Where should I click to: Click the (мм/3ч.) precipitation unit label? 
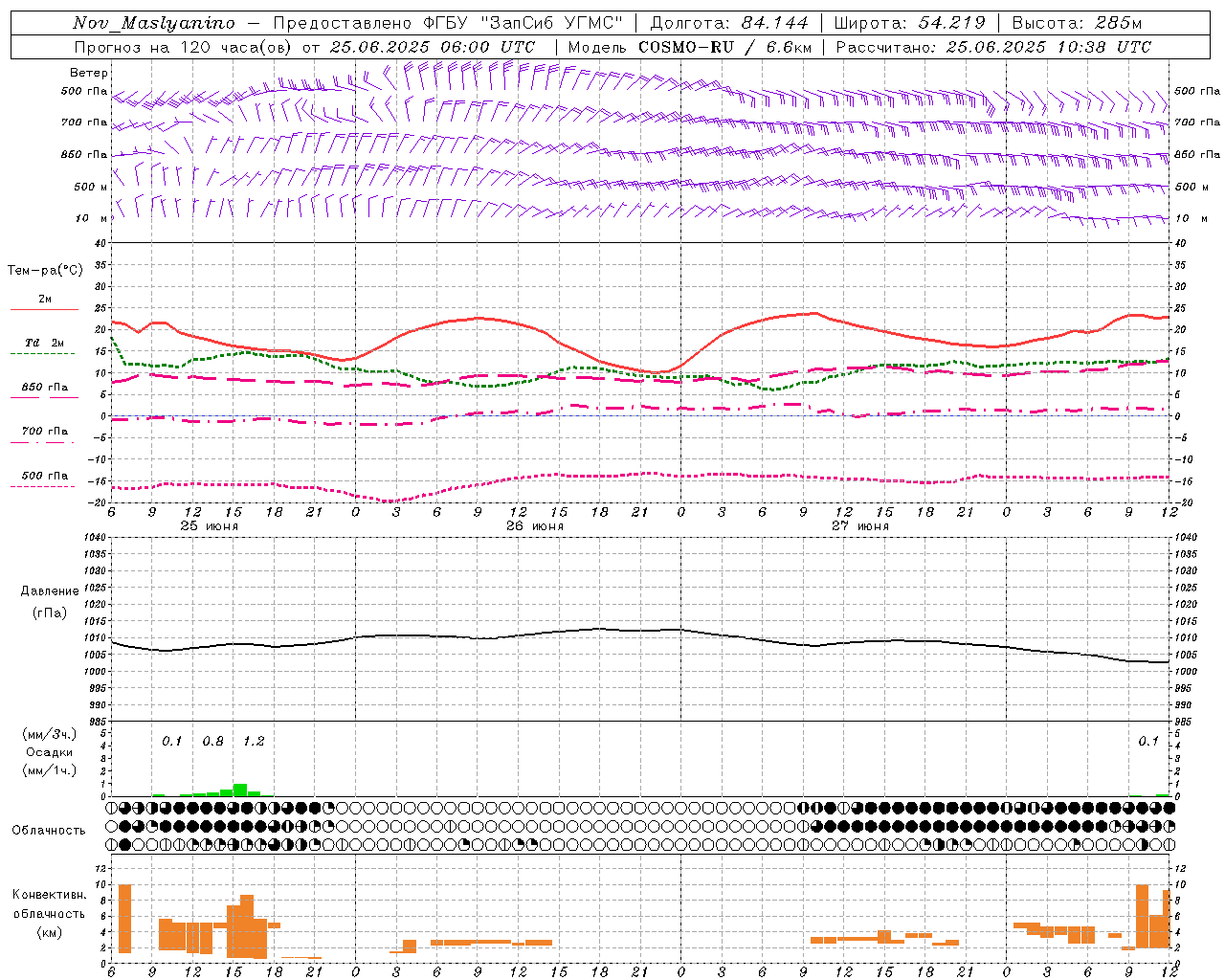(x=50, y=734)
